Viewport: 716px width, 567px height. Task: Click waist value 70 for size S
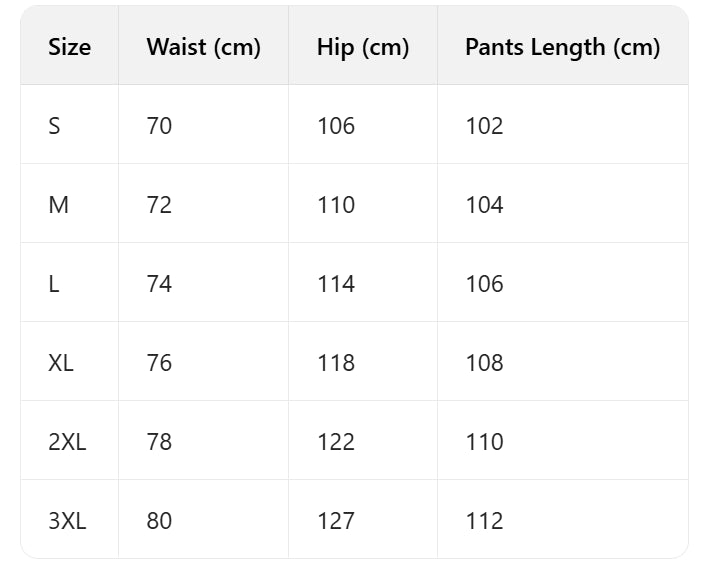point(159,126)
